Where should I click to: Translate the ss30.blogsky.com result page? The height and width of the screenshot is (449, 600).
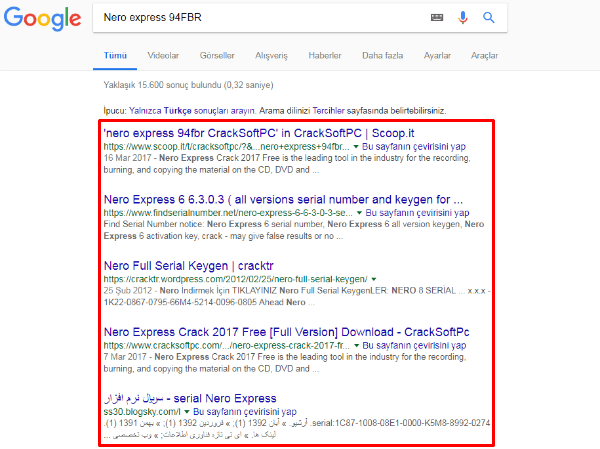pyautogui.click(x=245, y=412)
